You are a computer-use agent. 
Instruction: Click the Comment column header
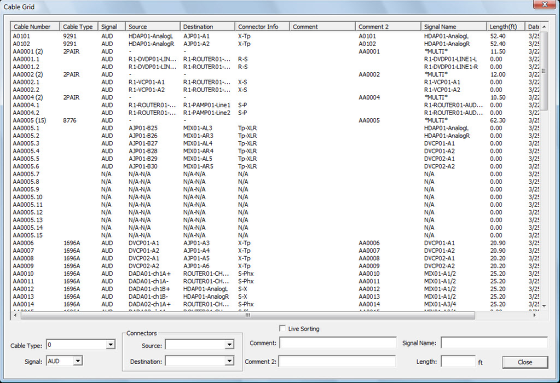click(x=322, y=27)
